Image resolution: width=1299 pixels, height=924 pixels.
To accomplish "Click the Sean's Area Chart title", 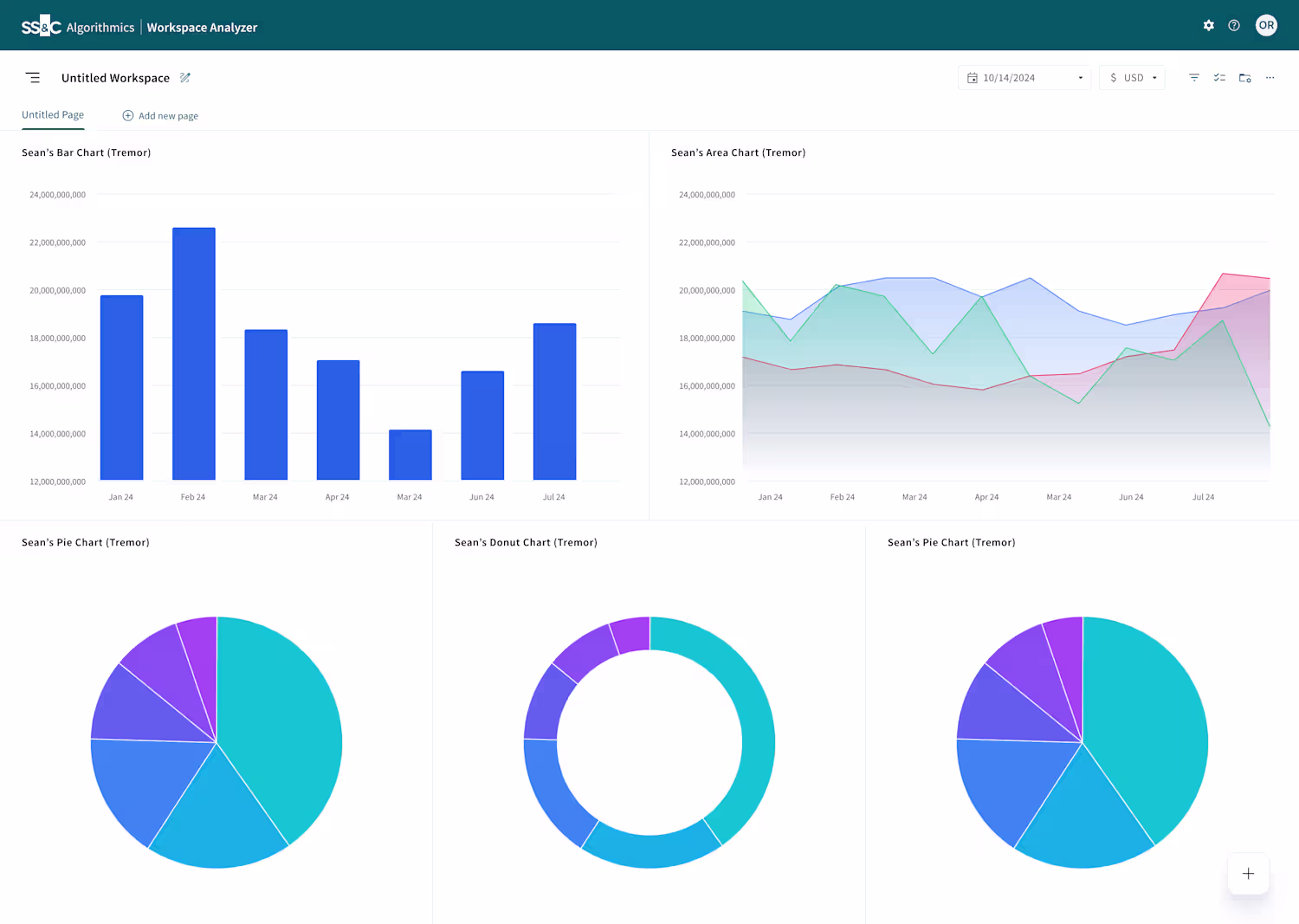I will pyautogui.click(x=739, y=152).
